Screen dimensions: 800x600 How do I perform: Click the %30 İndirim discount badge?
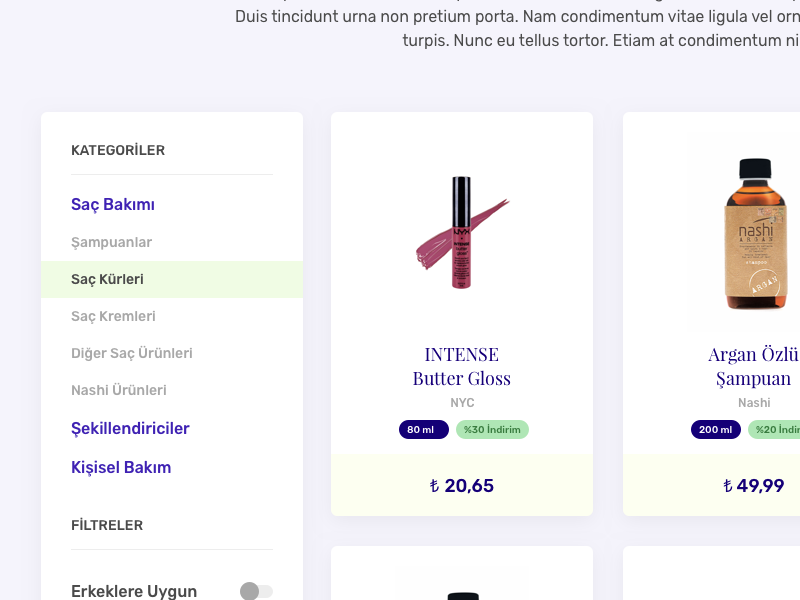(x=492, y=430)
